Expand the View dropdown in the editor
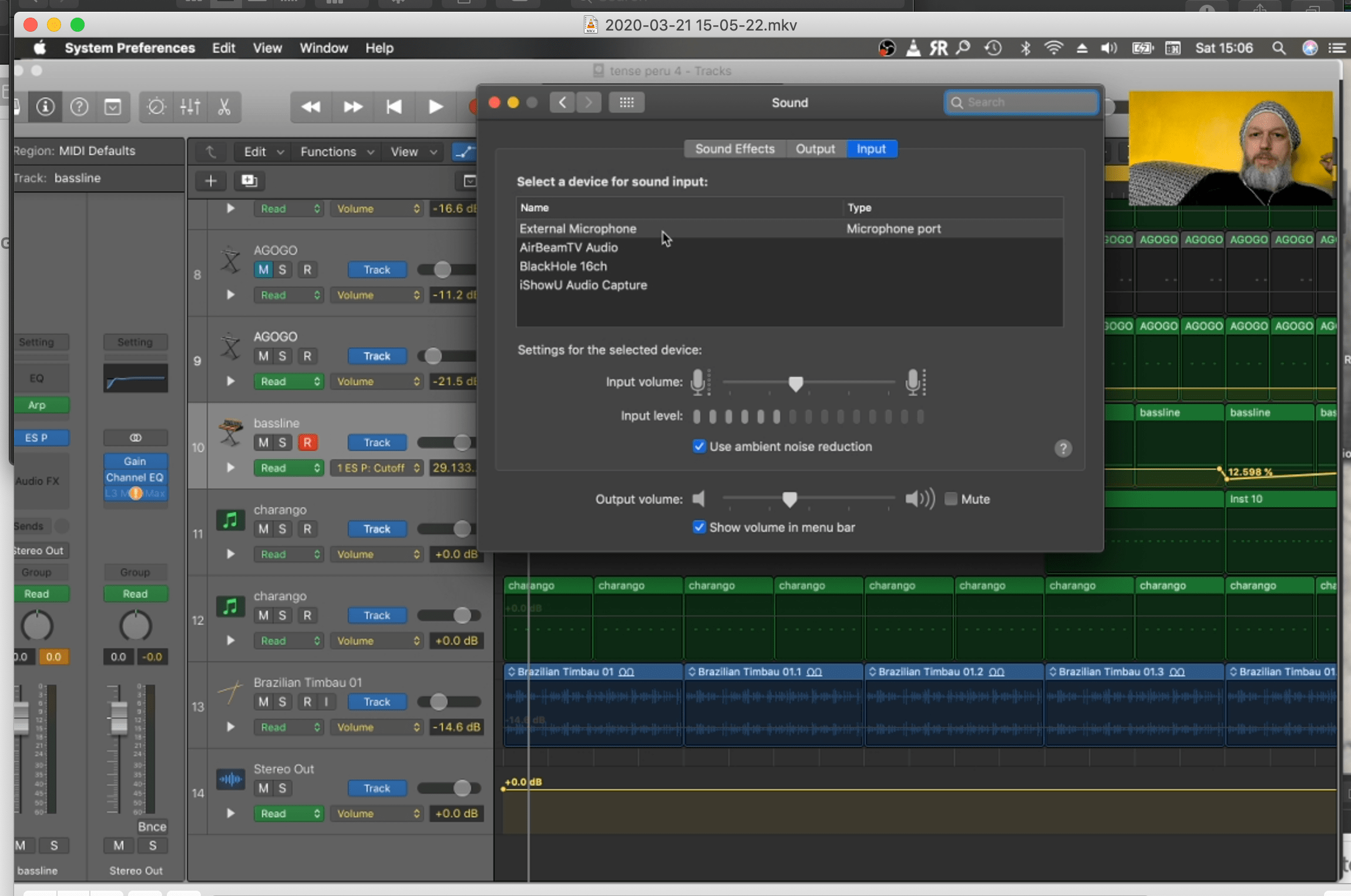 tap(412, 151)
